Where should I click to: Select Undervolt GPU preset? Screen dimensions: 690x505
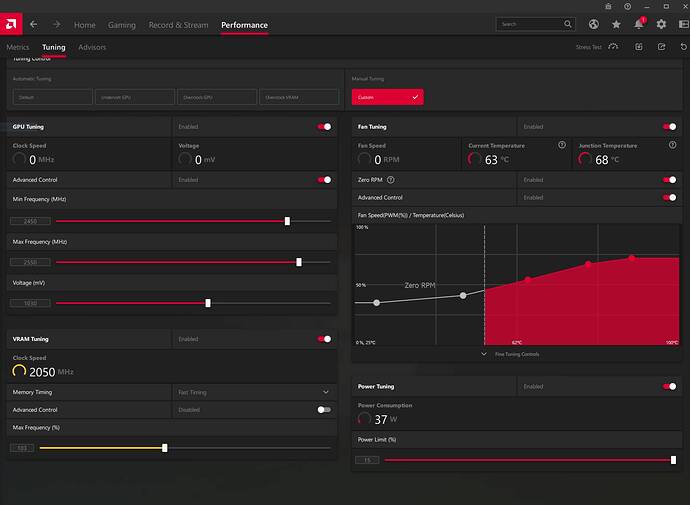133,97
